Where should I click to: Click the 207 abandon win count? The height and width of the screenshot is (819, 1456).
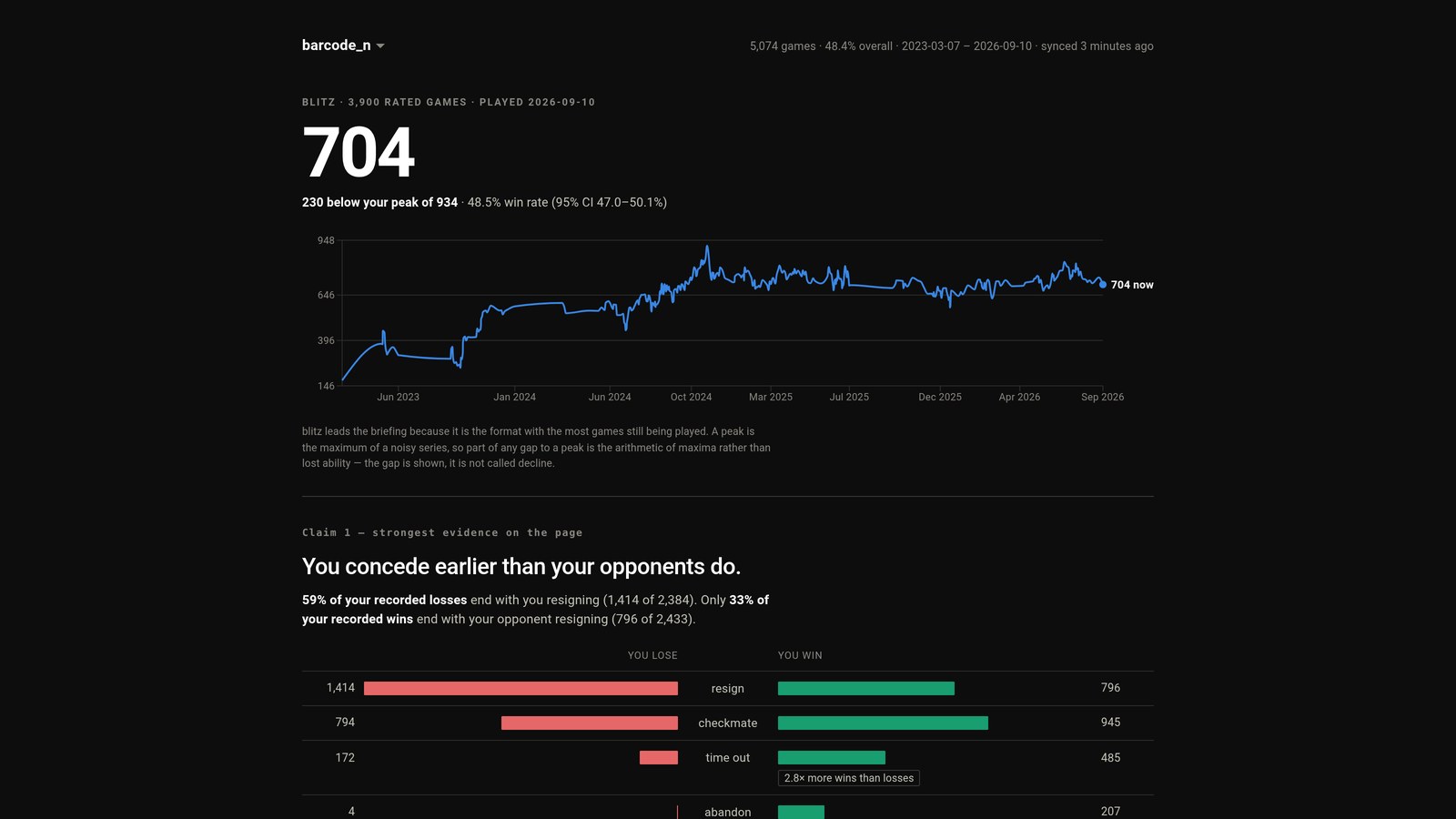[1110, 812]
